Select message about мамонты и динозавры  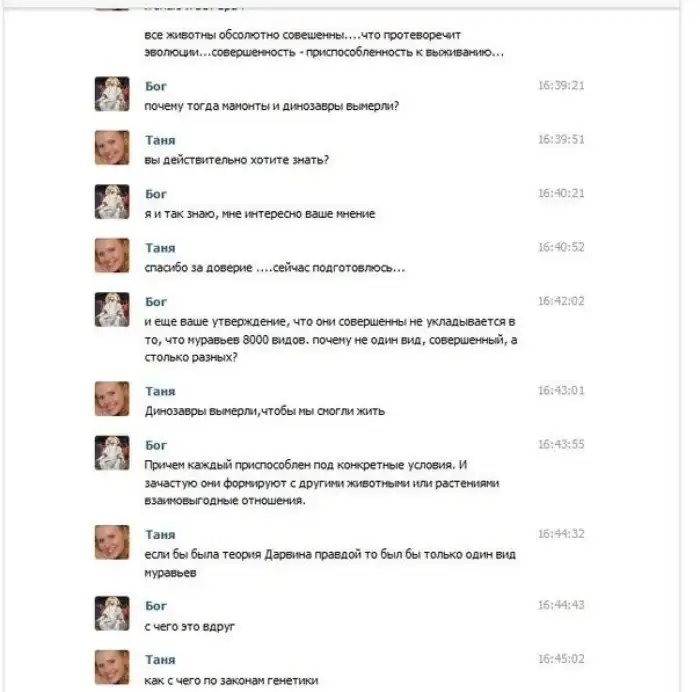pos(271,106)
